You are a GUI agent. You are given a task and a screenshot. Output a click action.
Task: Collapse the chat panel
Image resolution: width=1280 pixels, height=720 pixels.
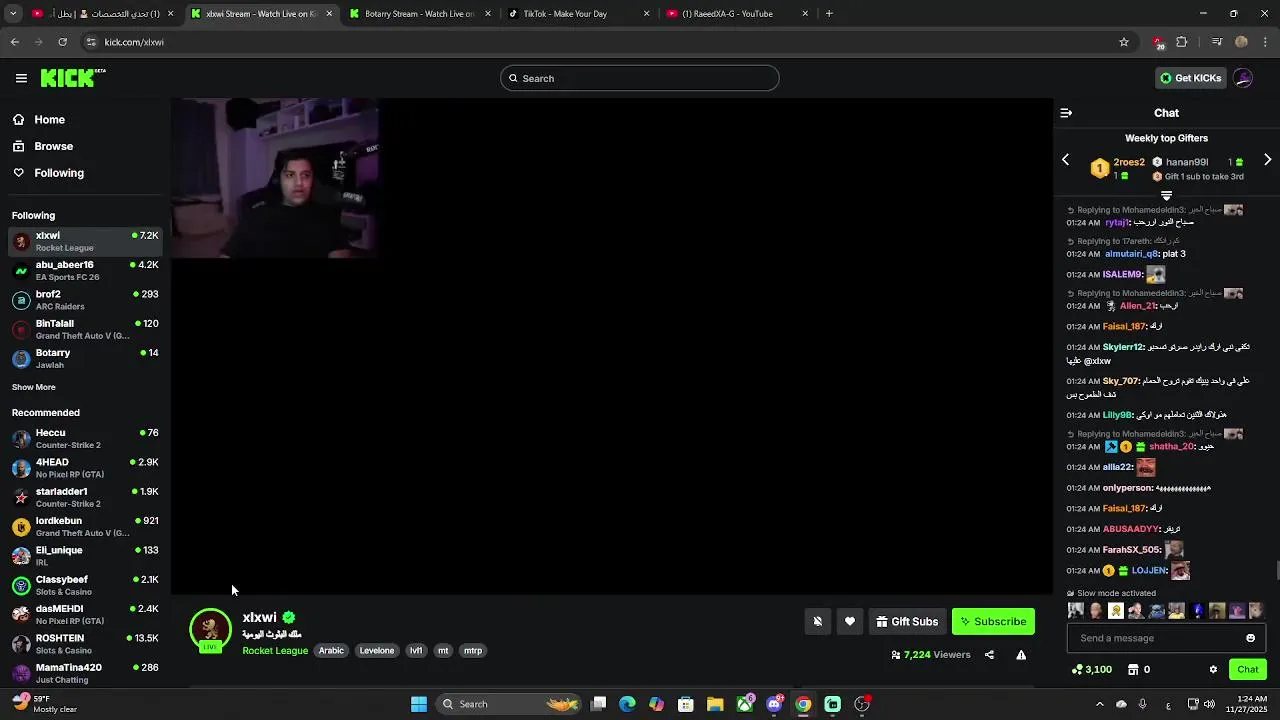1066,113
